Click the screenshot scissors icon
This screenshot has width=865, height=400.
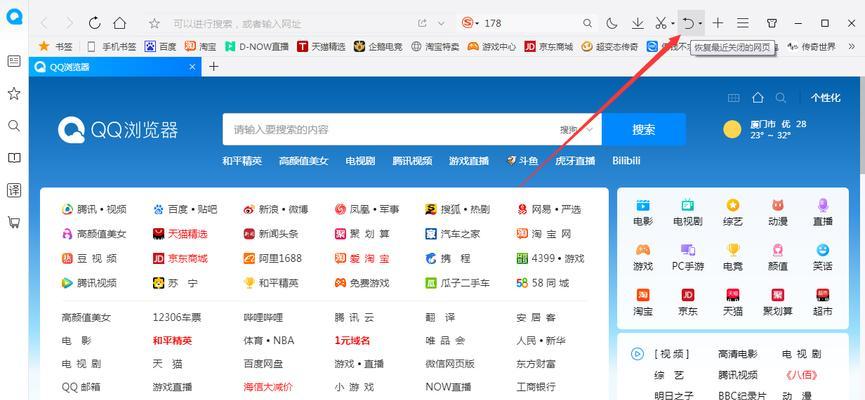[x=660, y=23]
